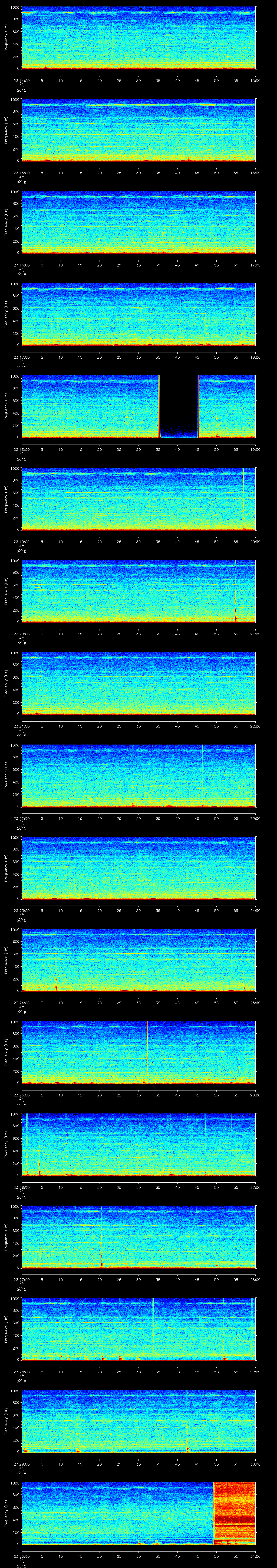Click the 19:00 end time label
Screen dimensions: 277x1568
point(255,449)
